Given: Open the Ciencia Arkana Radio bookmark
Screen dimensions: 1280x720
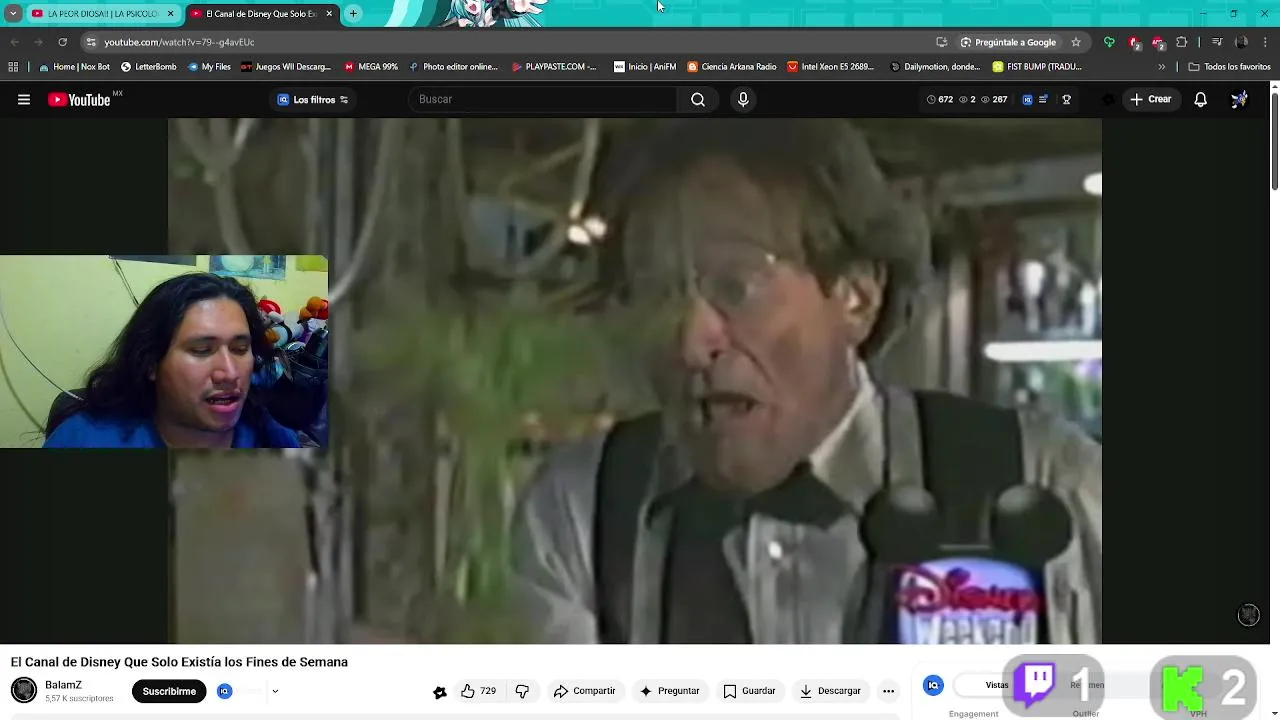Looking at the screenshot, I should pos(731,67).
